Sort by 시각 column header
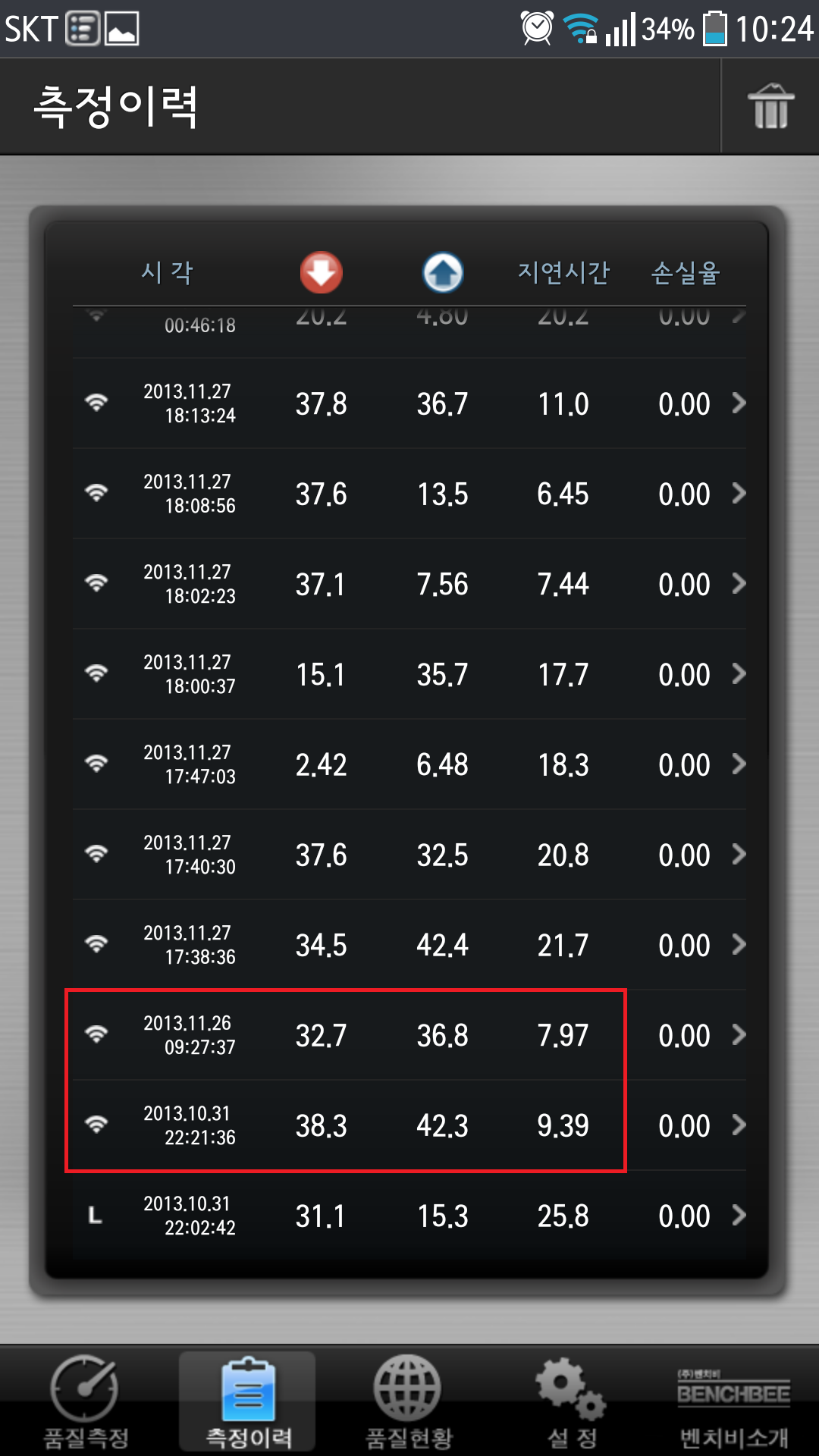 pyautogui.click(x=168, y=272)
